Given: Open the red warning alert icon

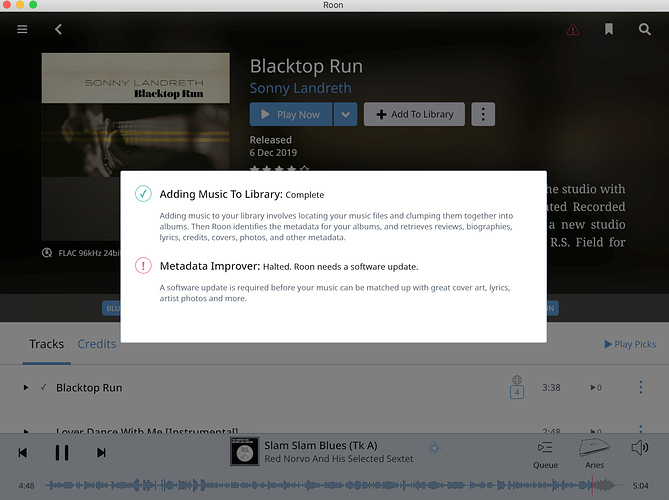Looking at the screenshot, I should click(x=573, y=29).
